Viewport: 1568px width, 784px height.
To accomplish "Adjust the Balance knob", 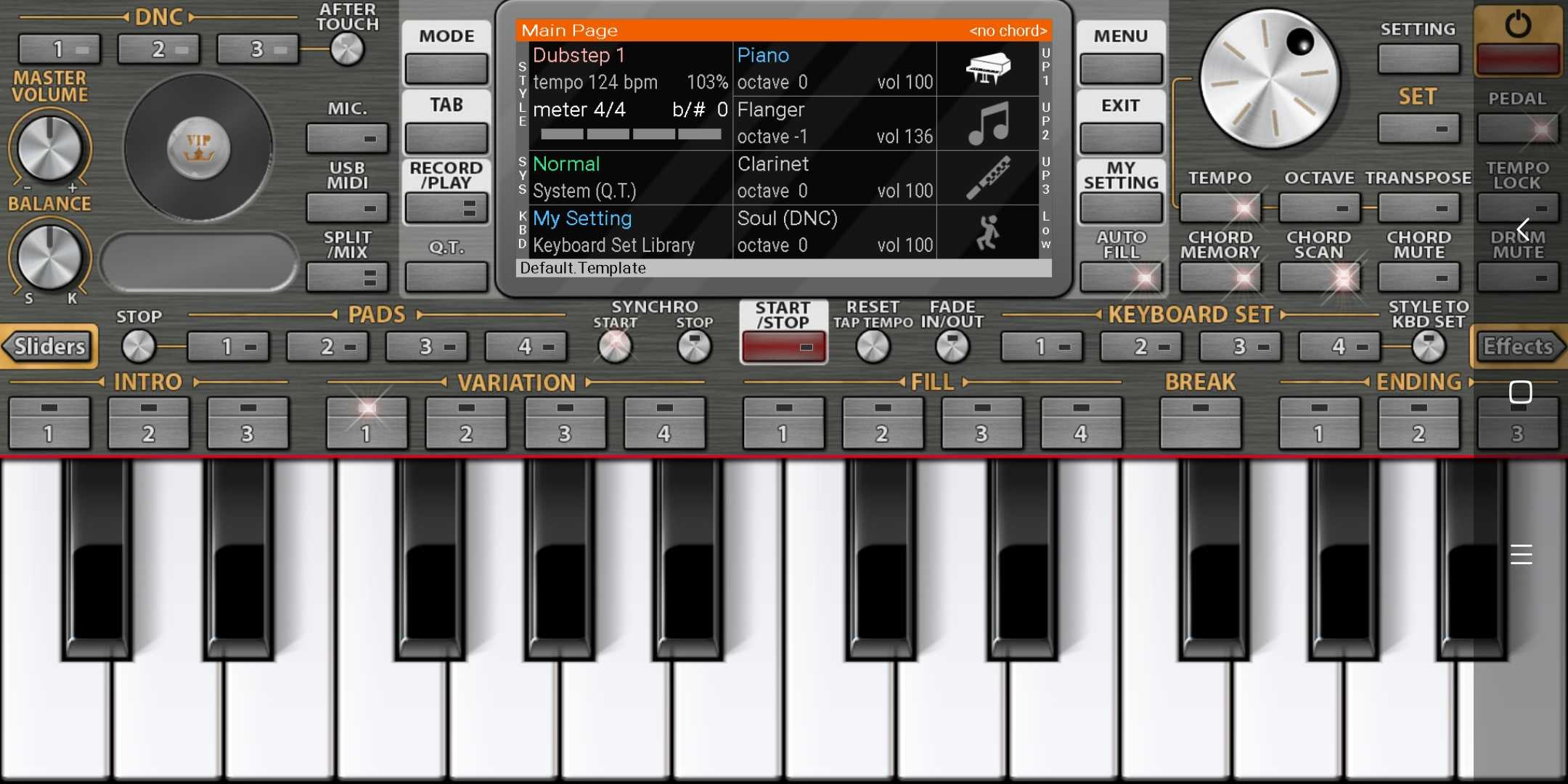I will coord(49,257).
